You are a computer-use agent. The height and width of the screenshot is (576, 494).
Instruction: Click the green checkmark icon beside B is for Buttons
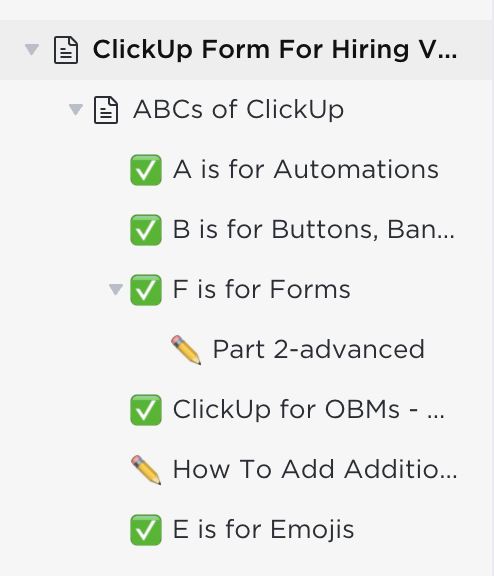click(x=146, y=230)
